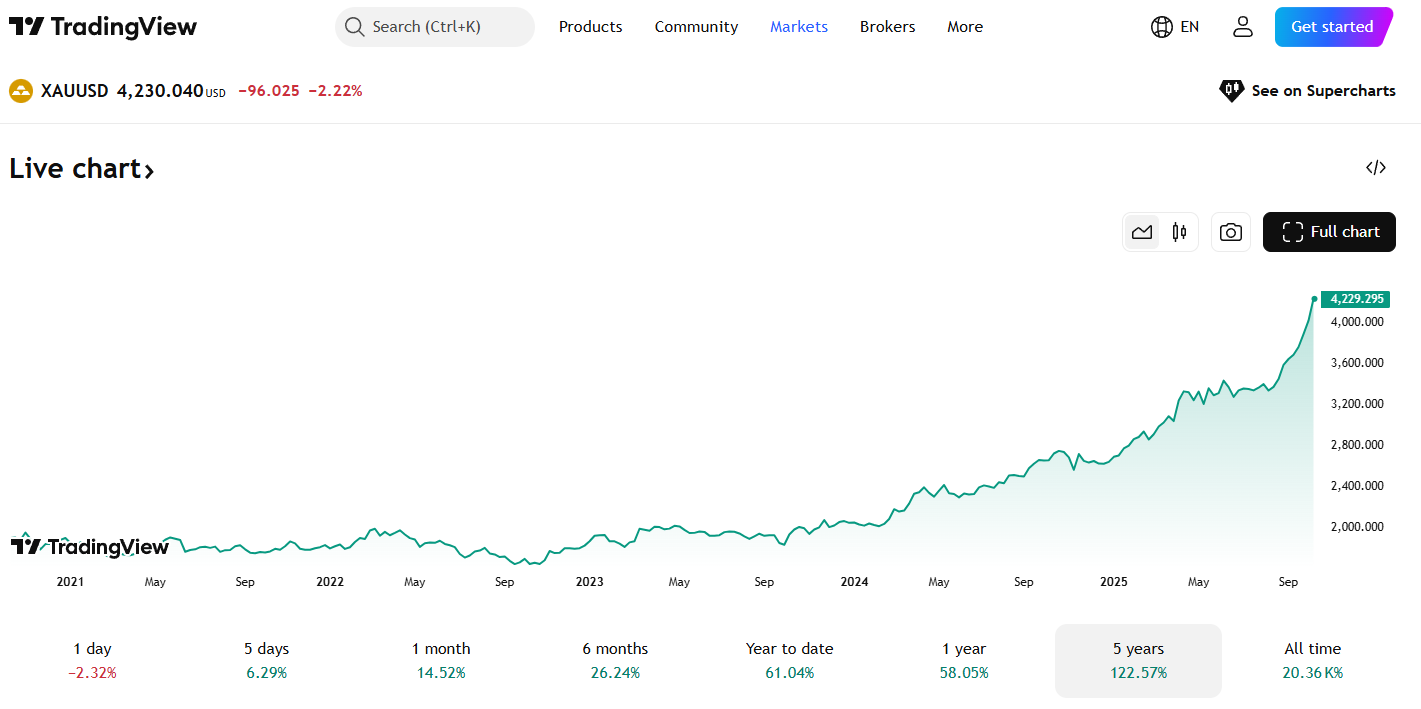Select the 1 month time range
The width and height of the screenshot is (1421, 709).
[x=441, y=660]
